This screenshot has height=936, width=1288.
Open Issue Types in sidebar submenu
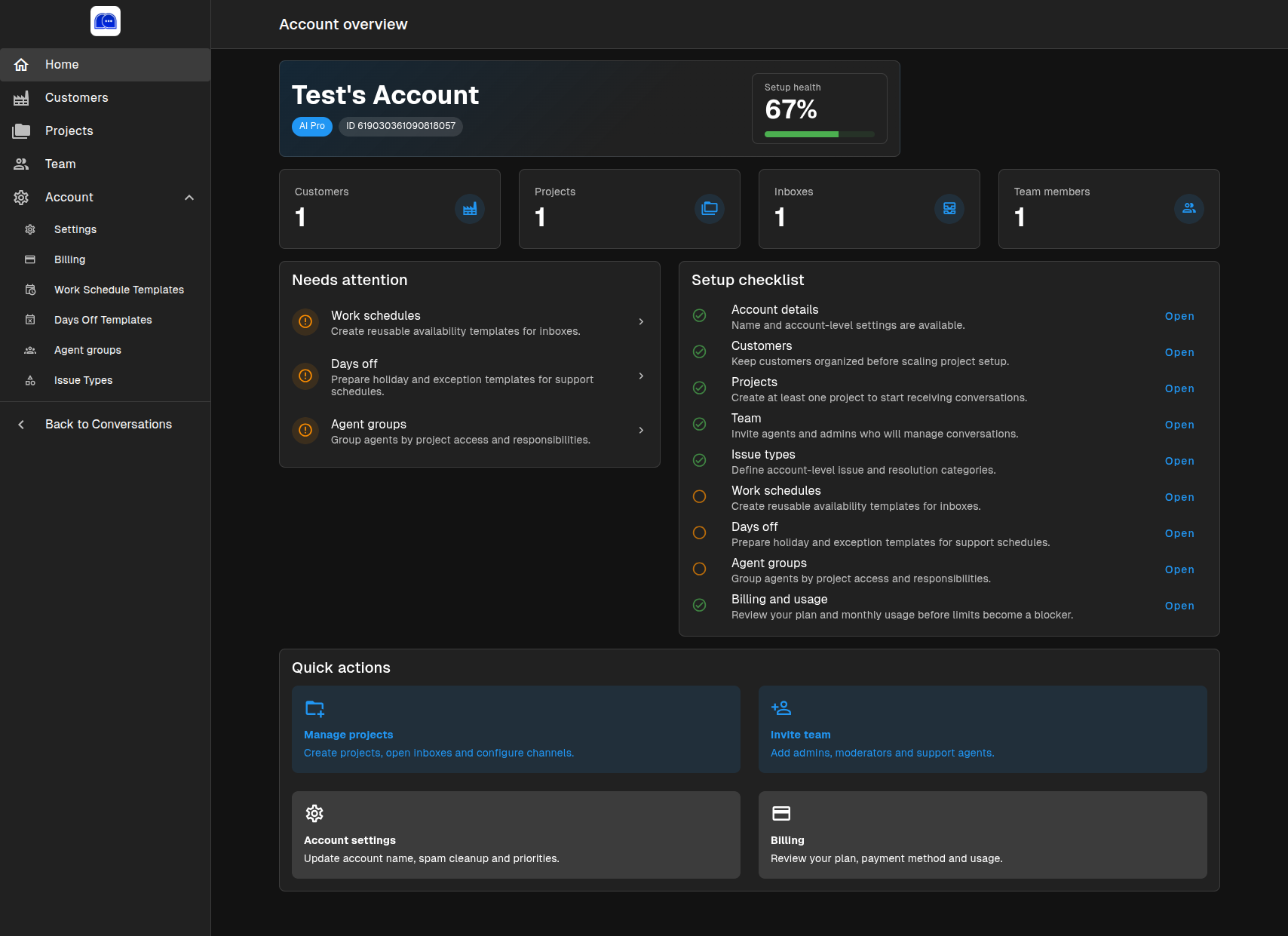pos(106,380)
